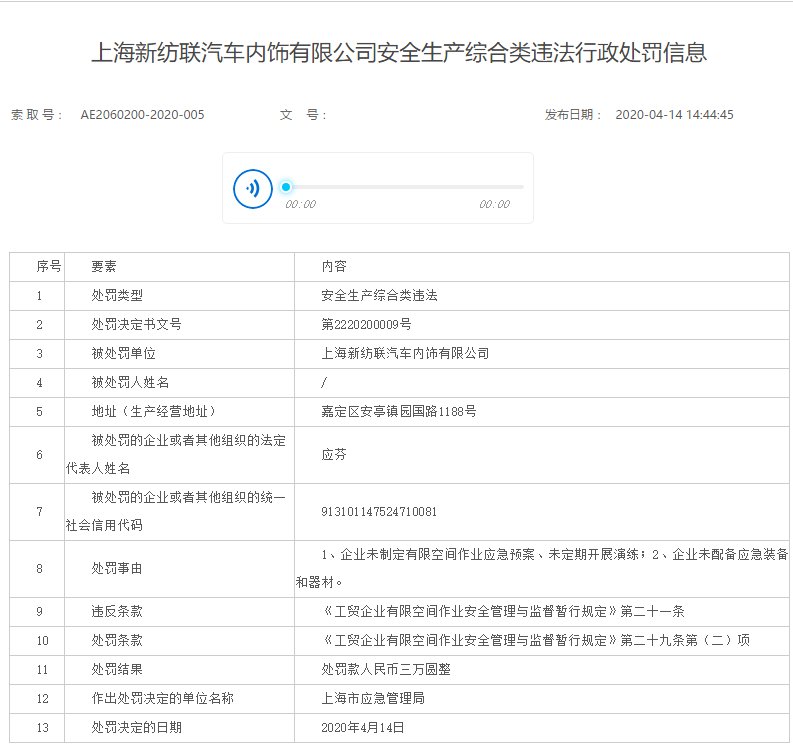
Task: Select the legal representative label cell
Action: coord(180,455)
